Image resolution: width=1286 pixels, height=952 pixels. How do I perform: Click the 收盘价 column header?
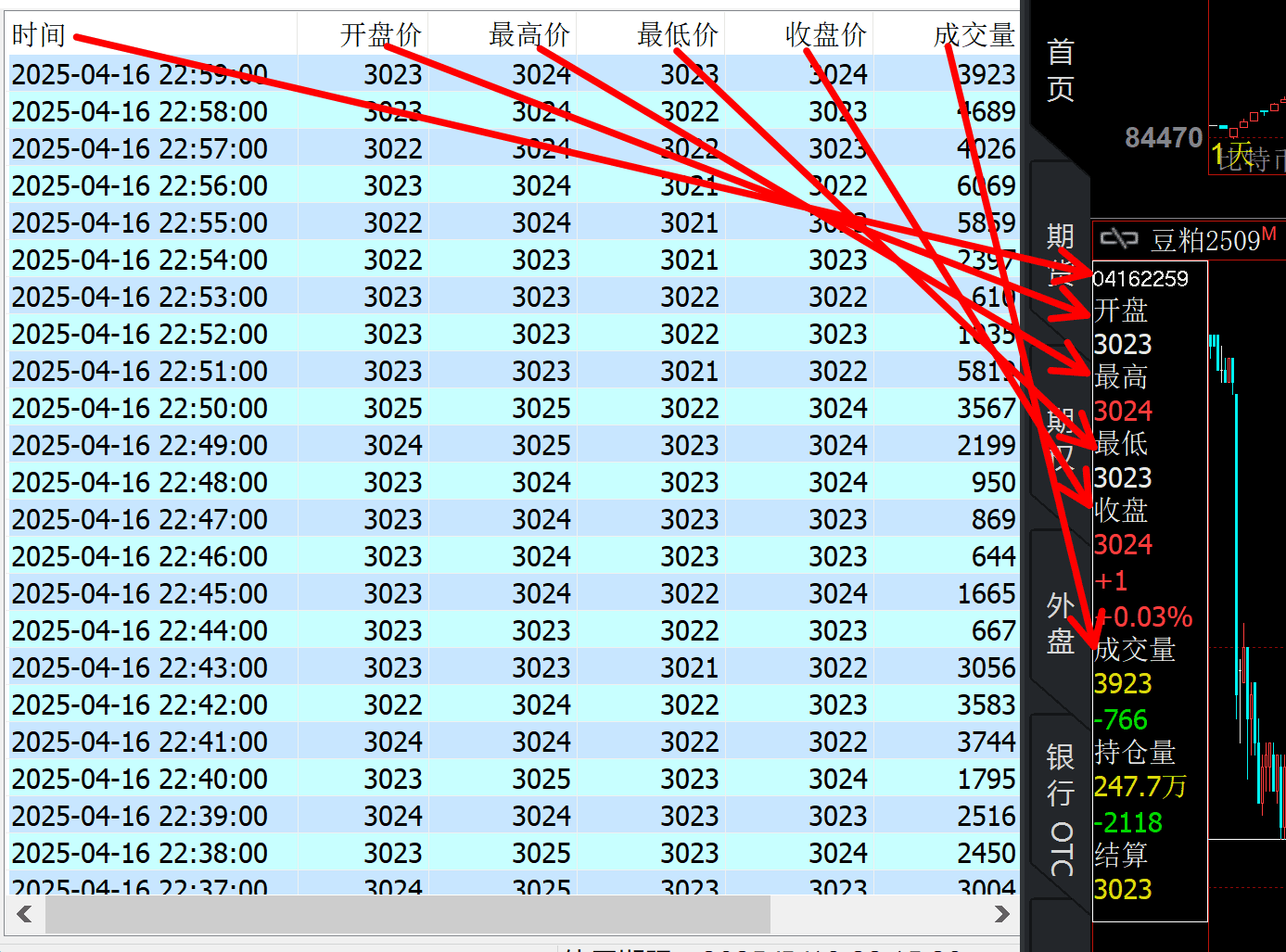(x=825, y=35)
